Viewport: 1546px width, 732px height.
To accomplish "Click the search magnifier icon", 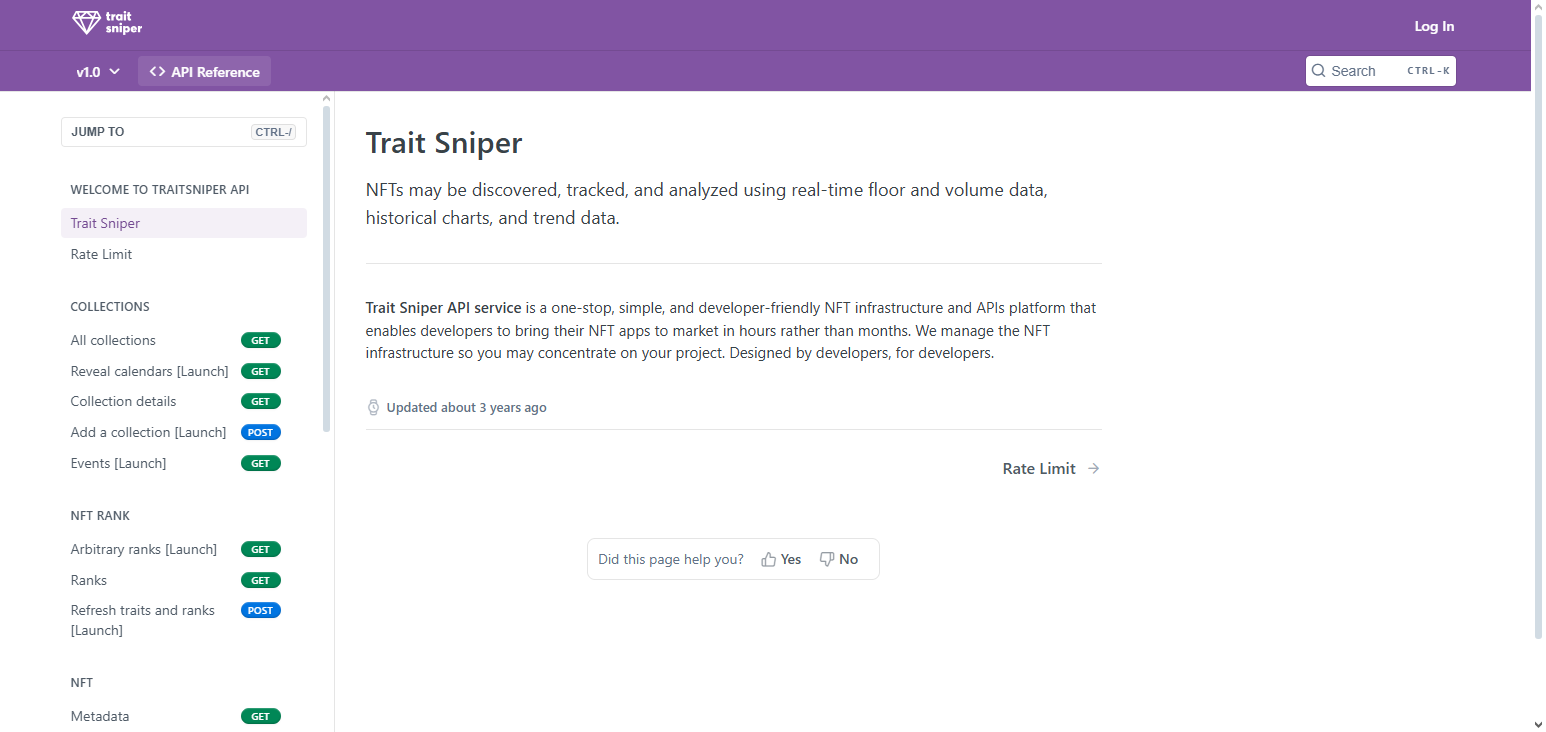I will point(1320,71).
